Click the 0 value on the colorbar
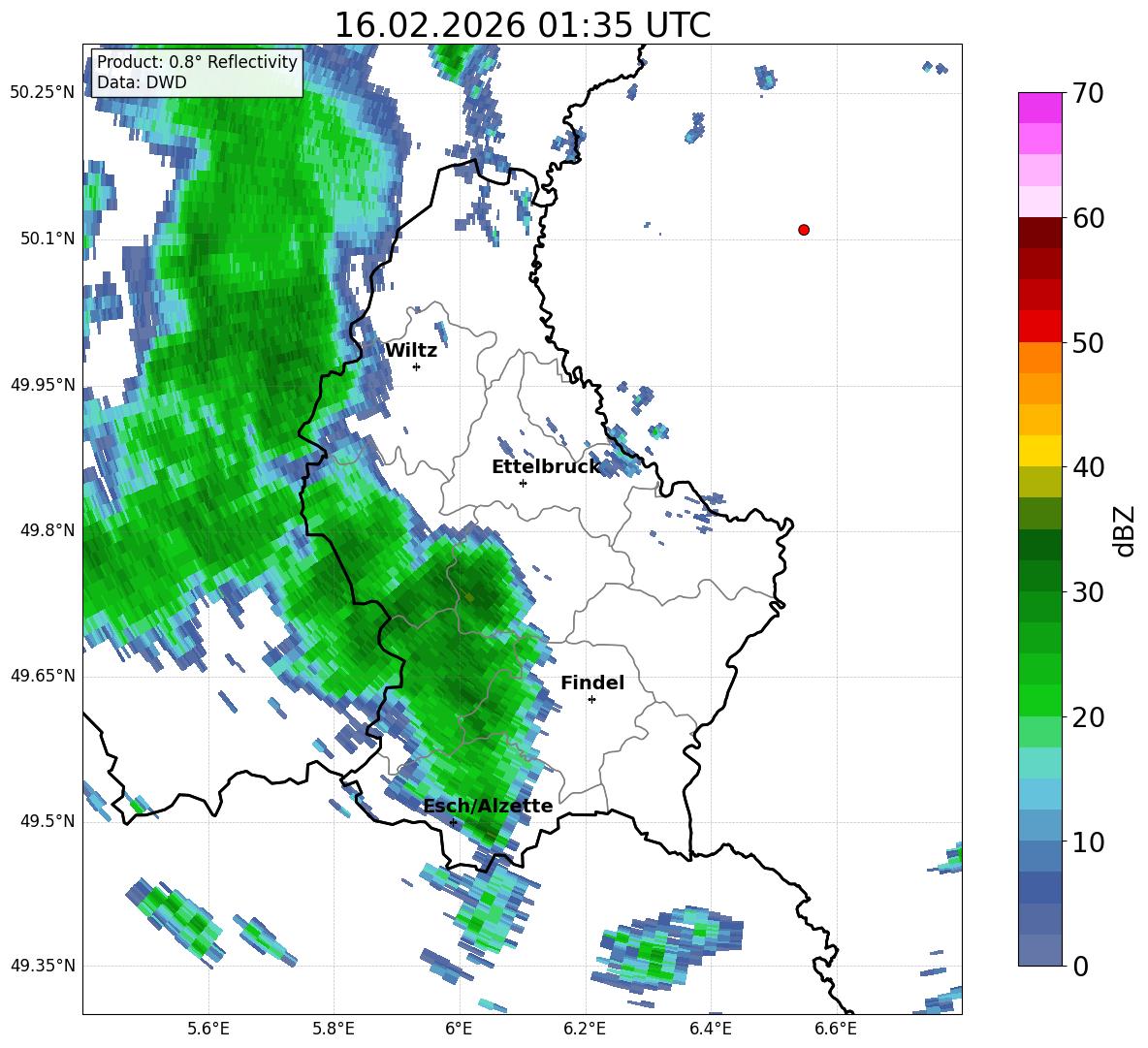The image size is (1148, 1048). coord(1080,966)
